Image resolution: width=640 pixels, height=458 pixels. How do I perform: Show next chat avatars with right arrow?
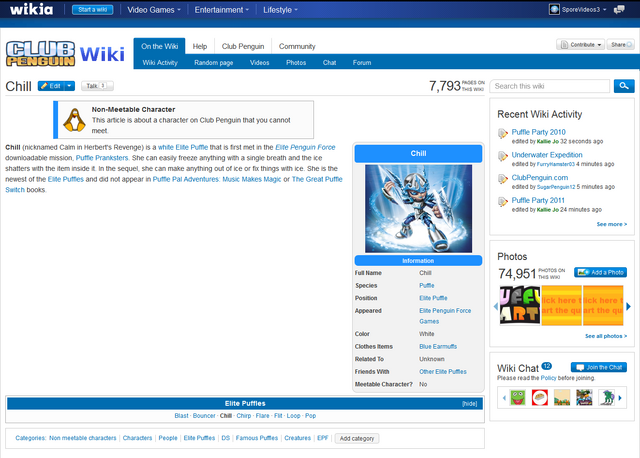click(x=620, y=398)
